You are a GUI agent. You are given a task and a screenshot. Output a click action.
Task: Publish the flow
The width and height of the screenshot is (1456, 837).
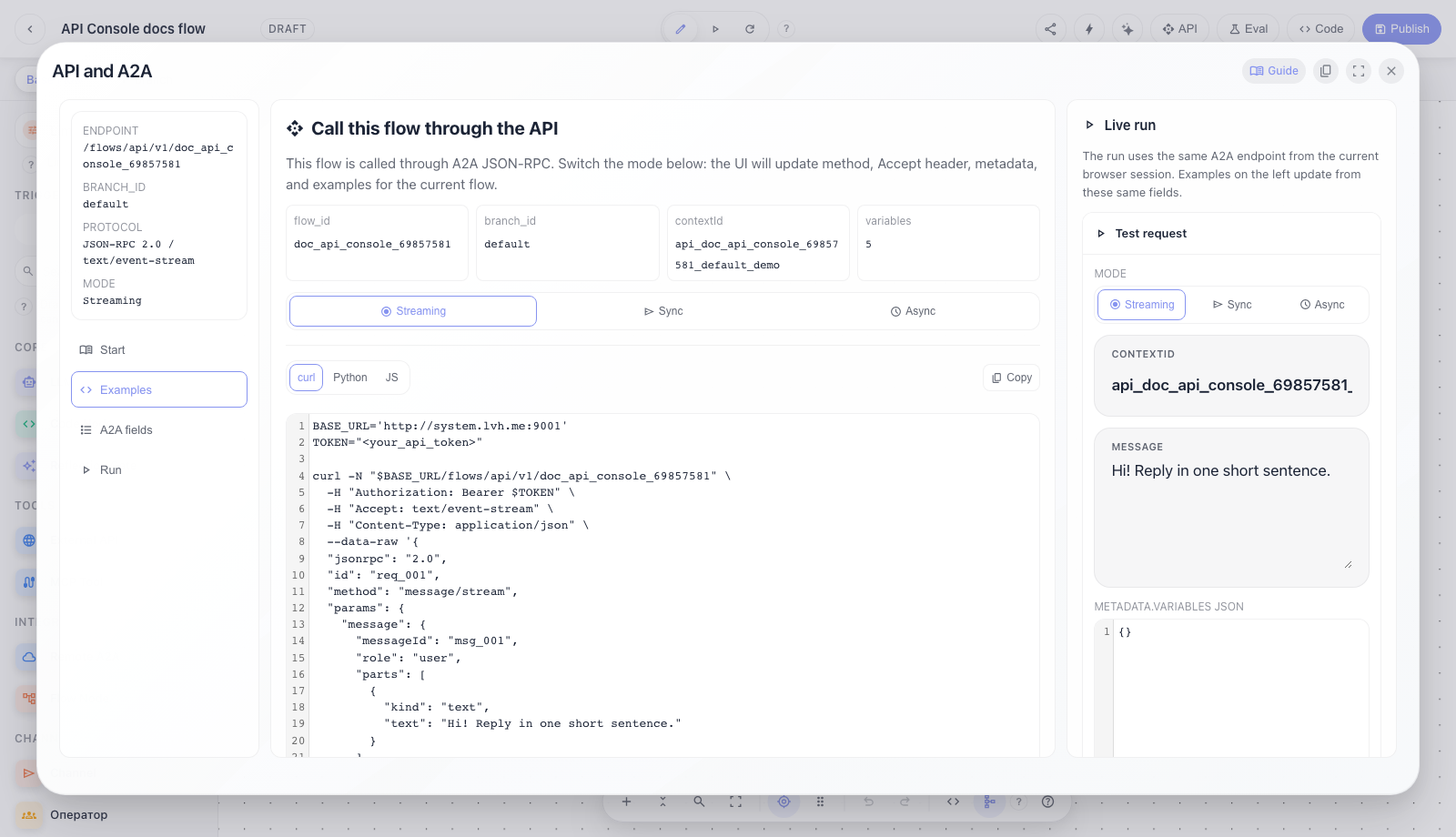[x=1401, y=29]
